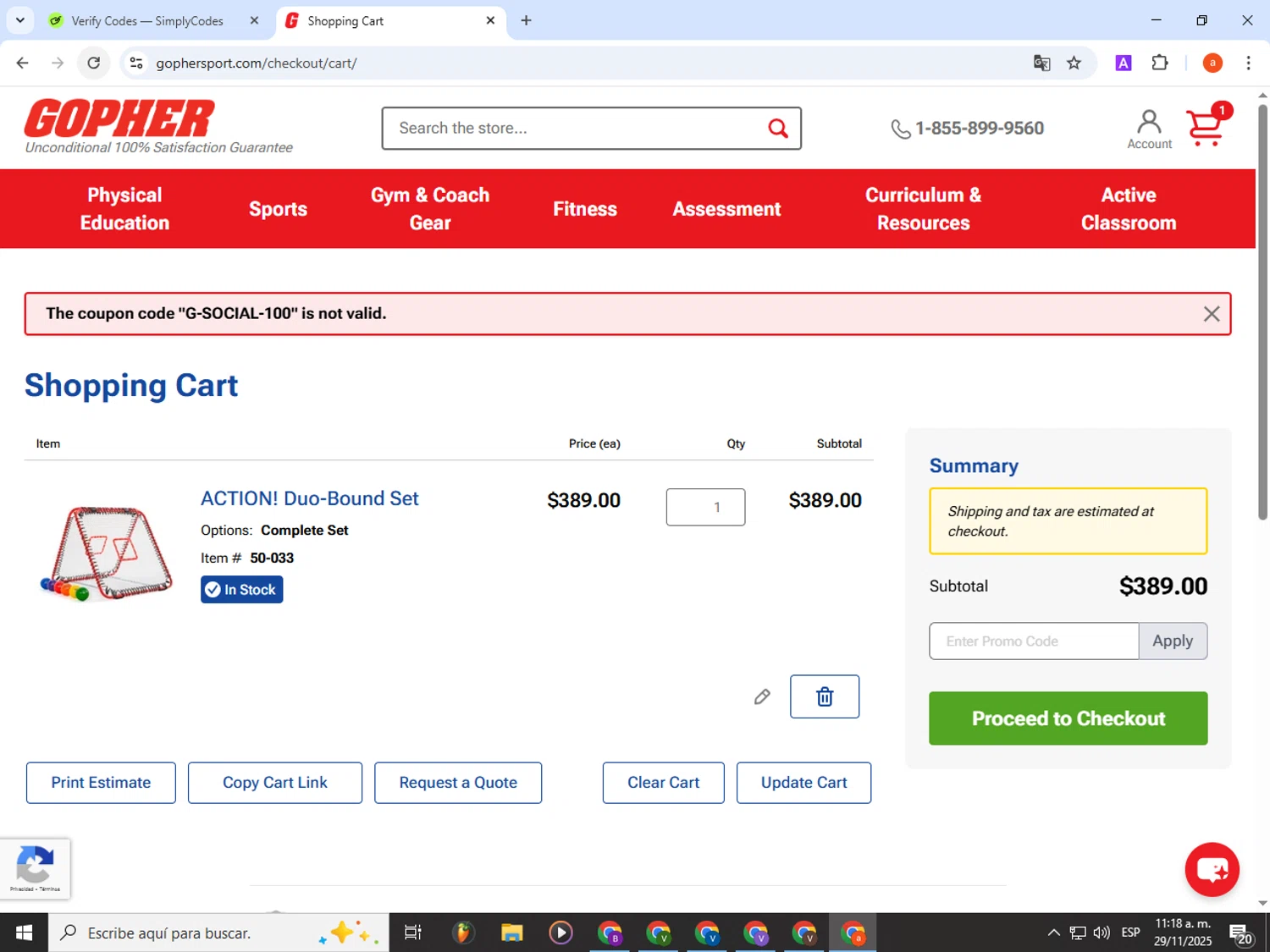The image size is (1270, 952).
Task: Open the live chat bubble icon
Action: [1212, 869]
